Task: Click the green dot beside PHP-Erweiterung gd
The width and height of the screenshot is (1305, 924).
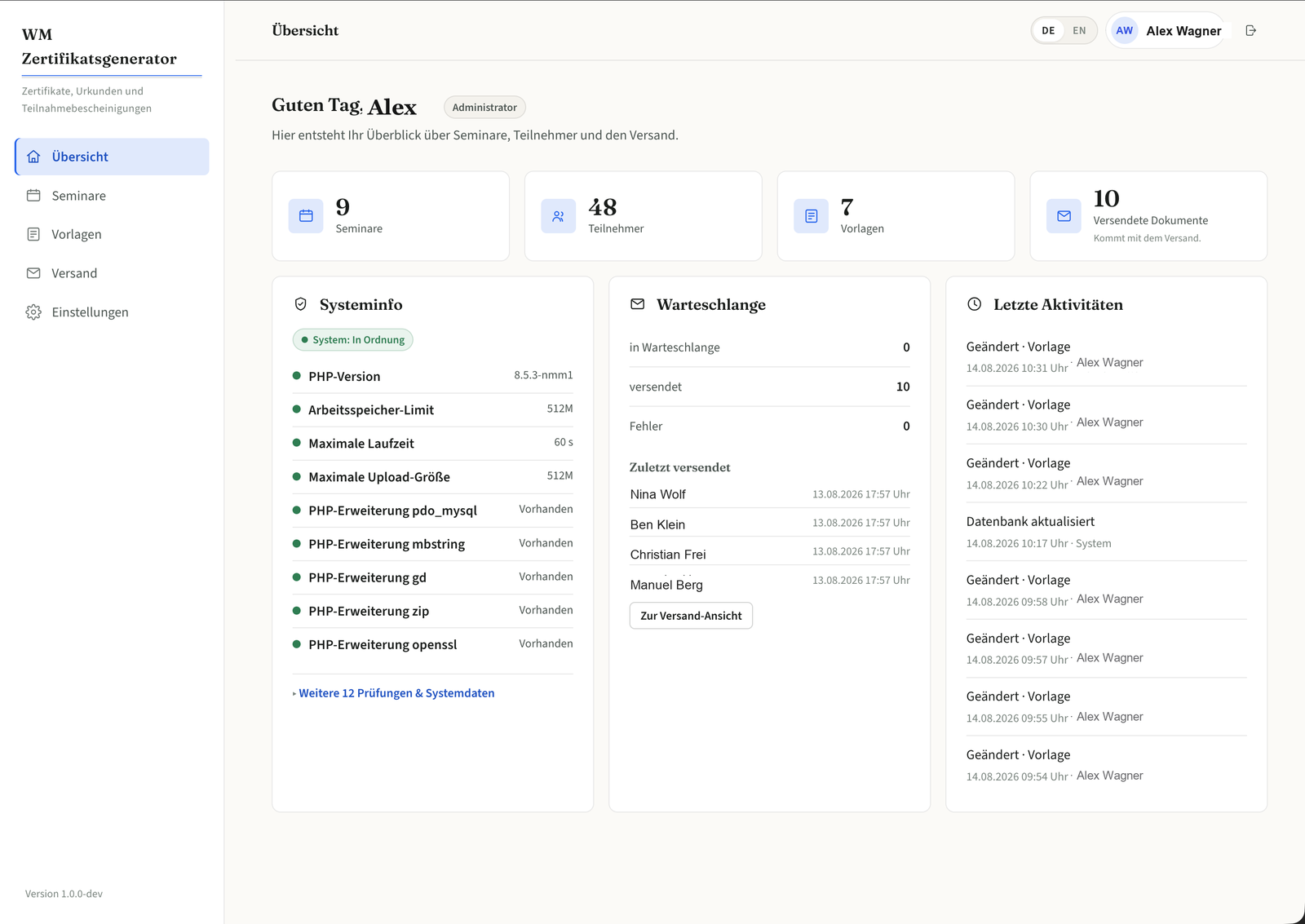Action: pos(297,577)
